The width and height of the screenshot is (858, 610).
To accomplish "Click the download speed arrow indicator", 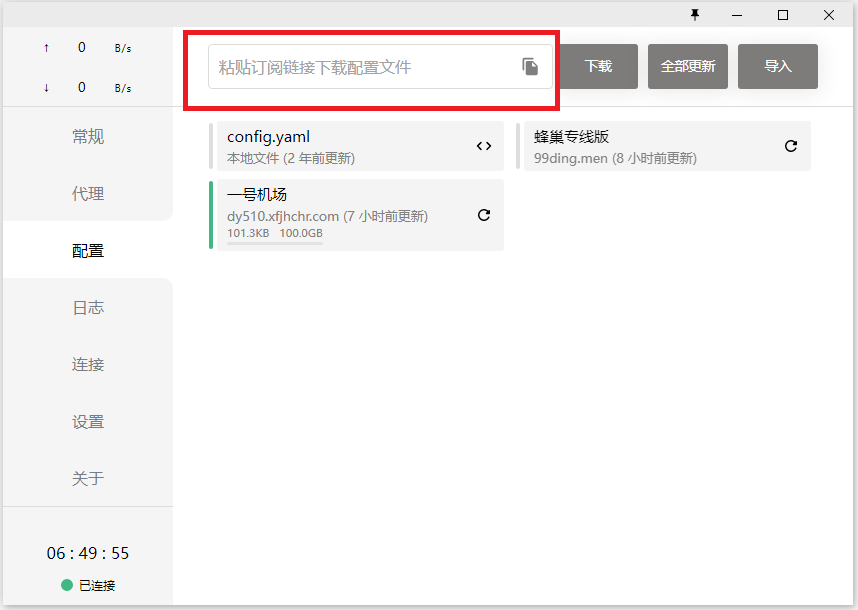I will pyautogui.click(x=47, y=88).
